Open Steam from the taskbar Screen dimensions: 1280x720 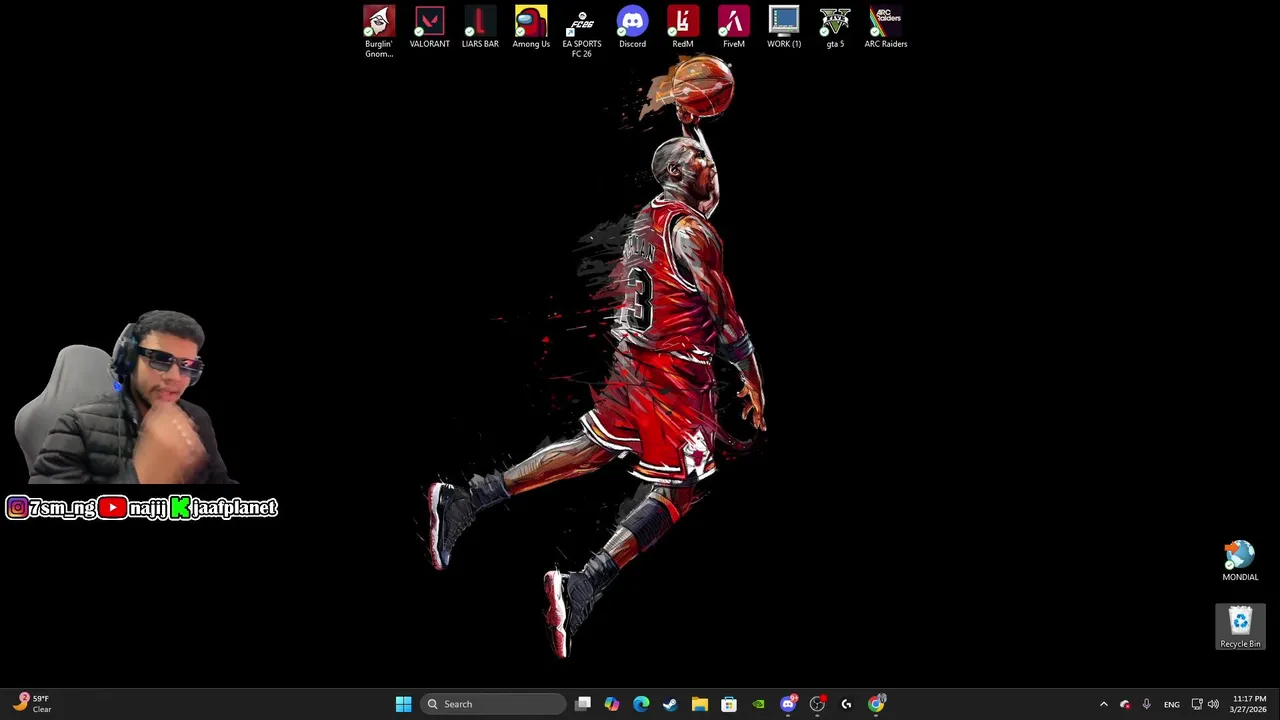pyautogui.click(x=670, y=704)
